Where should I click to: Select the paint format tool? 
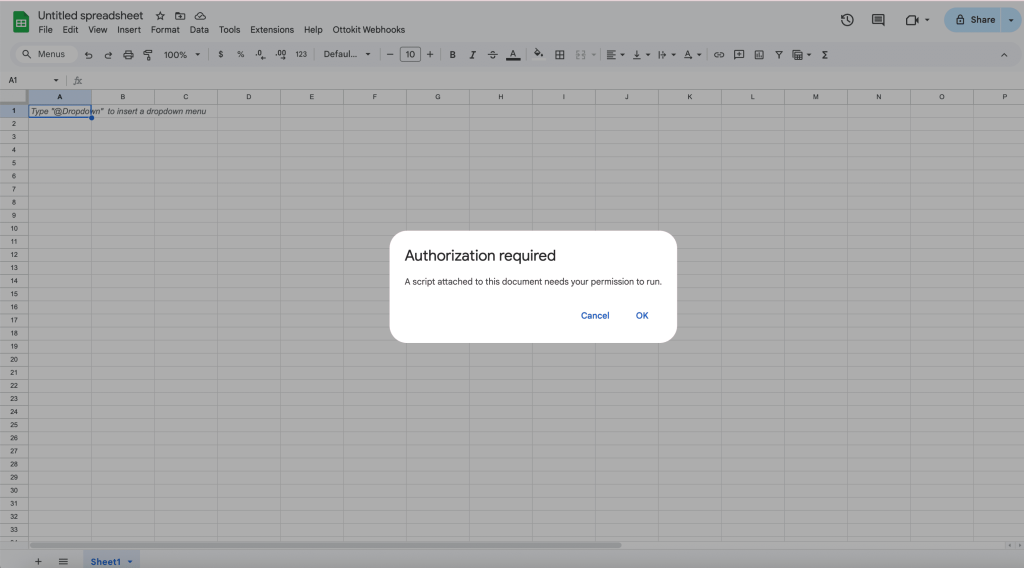pos(148,55)
